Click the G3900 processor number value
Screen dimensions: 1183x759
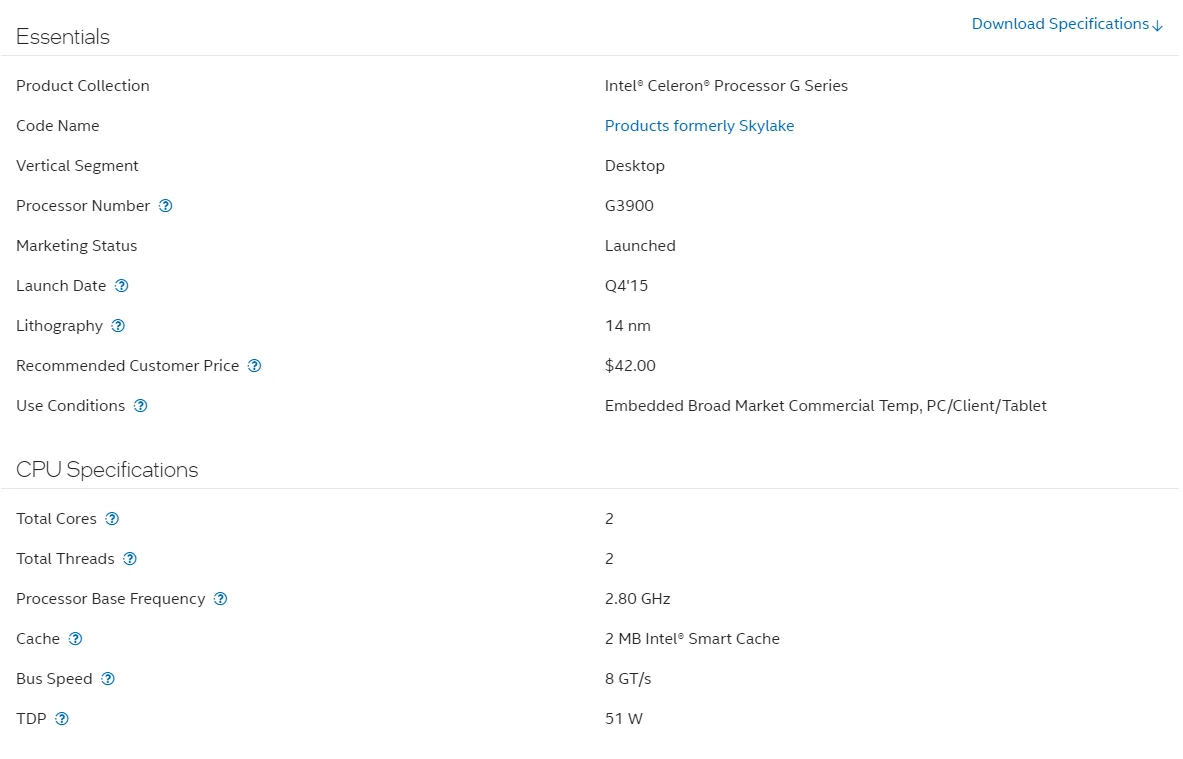pyautogui.click(x=629, y=206)
